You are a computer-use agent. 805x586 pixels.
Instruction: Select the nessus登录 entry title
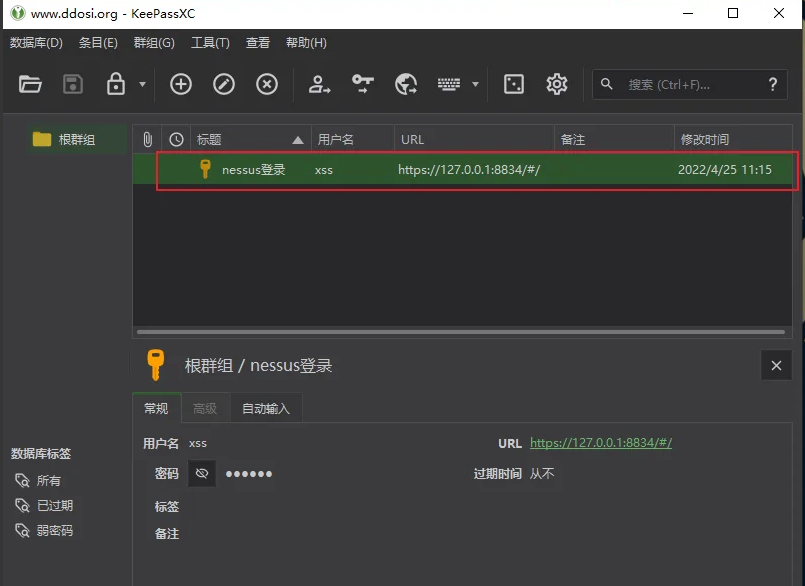click(254, 169)
